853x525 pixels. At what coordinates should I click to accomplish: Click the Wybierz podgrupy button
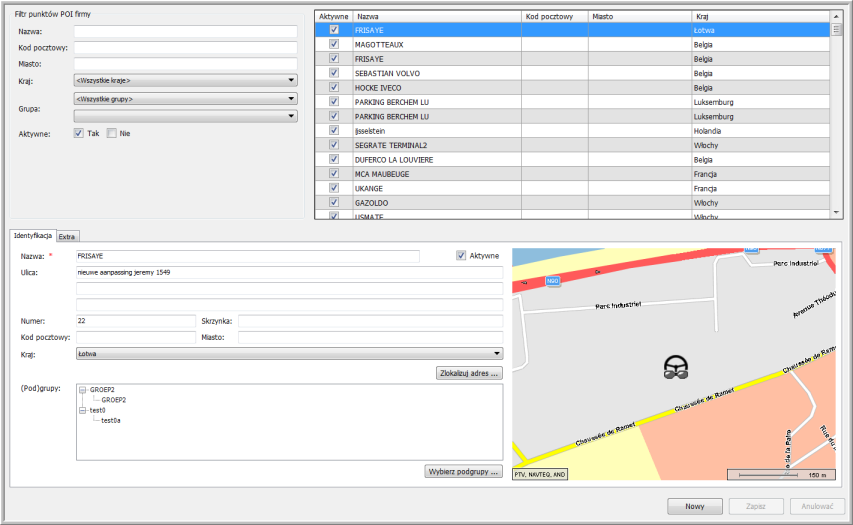pyautogui.click(x=464, y=470)
